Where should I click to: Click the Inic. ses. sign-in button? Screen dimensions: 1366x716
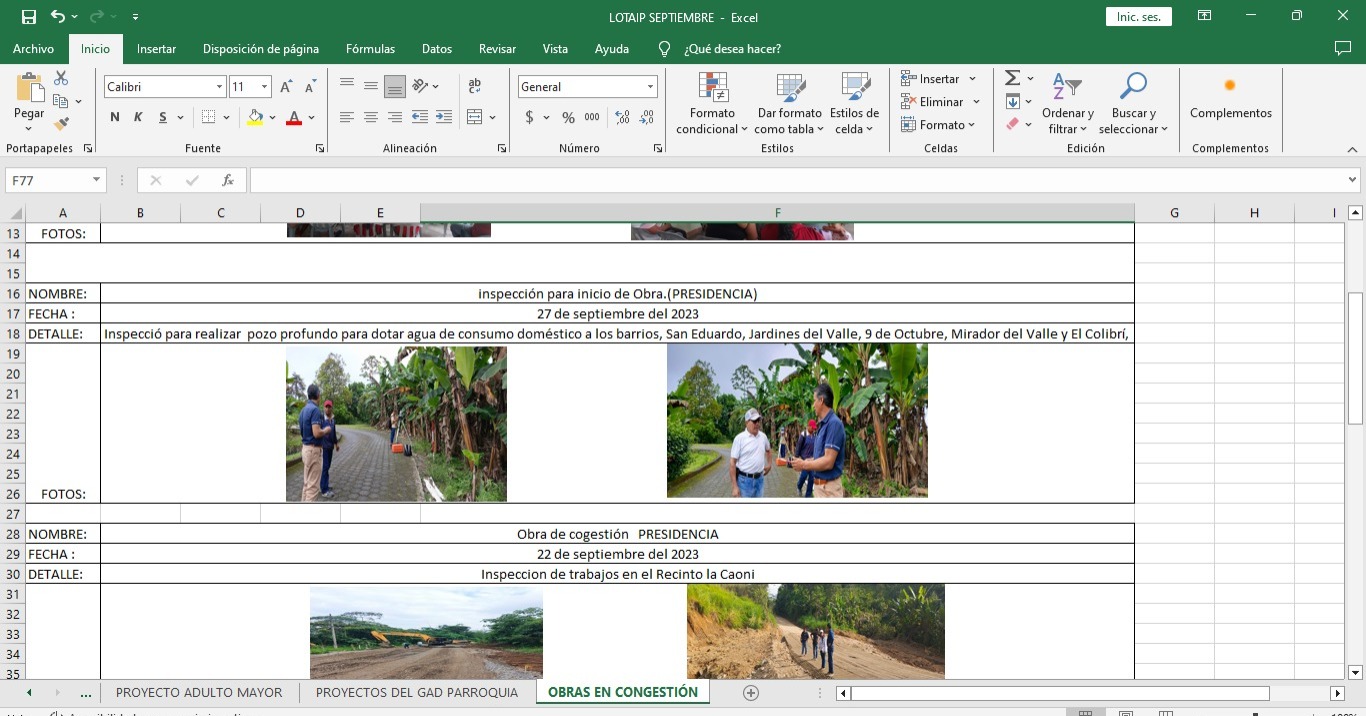click(x=1138, y=17)
